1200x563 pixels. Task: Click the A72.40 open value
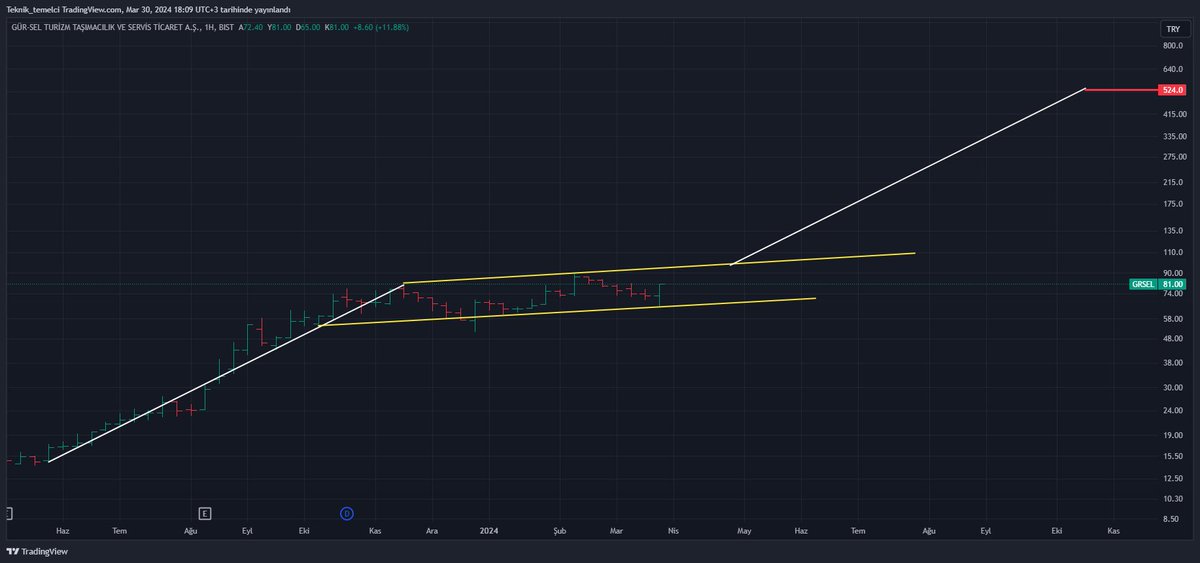click(250, 27)
